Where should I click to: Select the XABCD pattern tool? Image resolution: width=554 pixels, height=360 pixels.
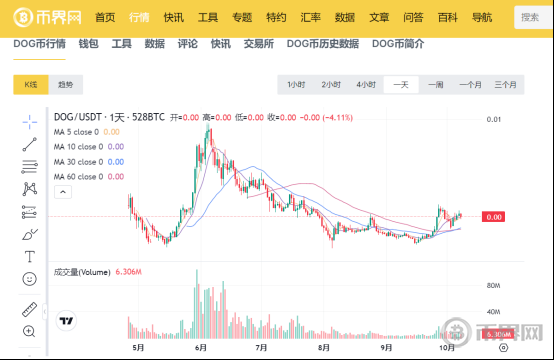pyautogui.click(x=30, y=189)
